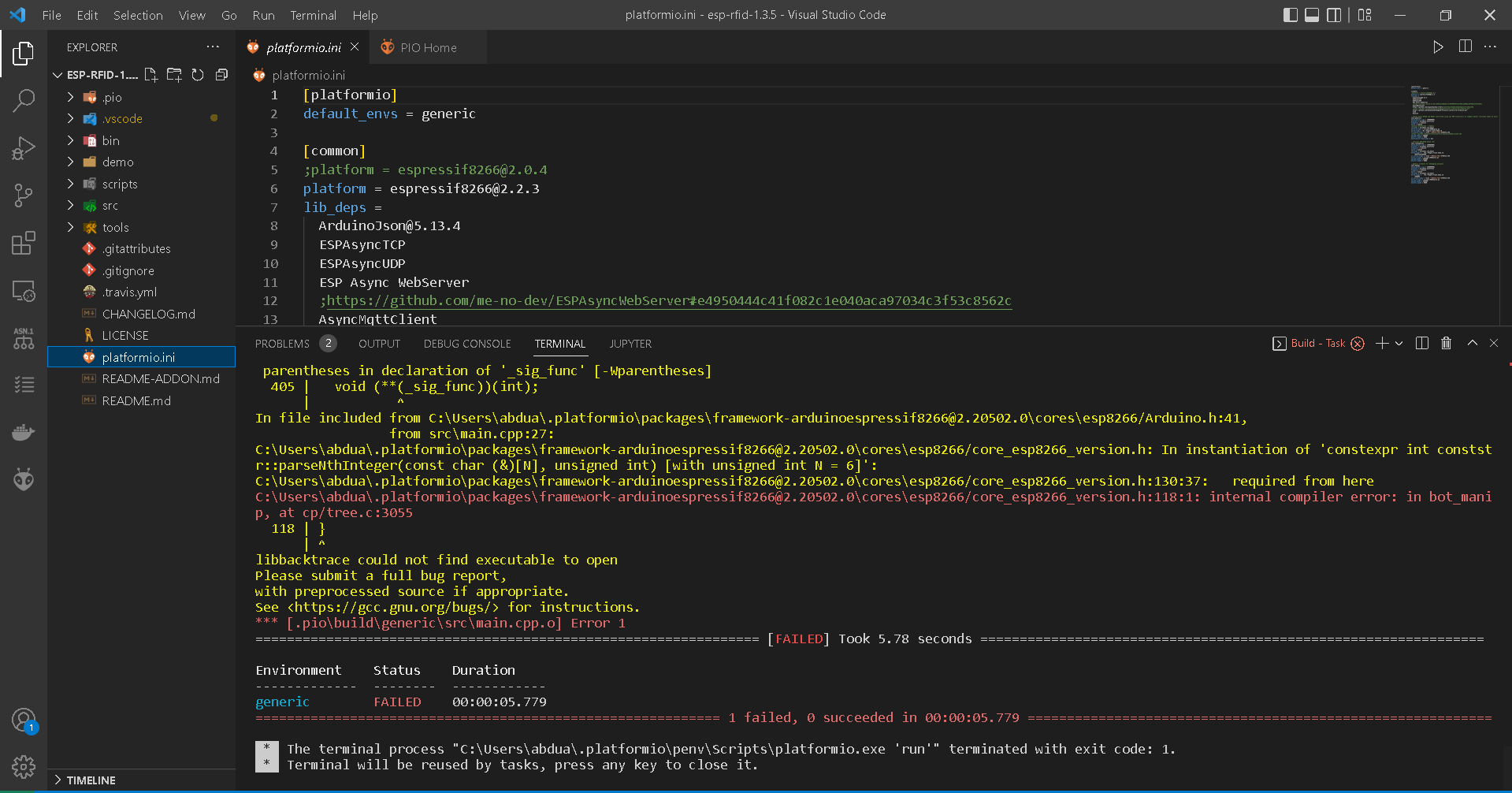Toggle the bottom panel layout button
The image size is (1512, 793).
pos(1312,15)
